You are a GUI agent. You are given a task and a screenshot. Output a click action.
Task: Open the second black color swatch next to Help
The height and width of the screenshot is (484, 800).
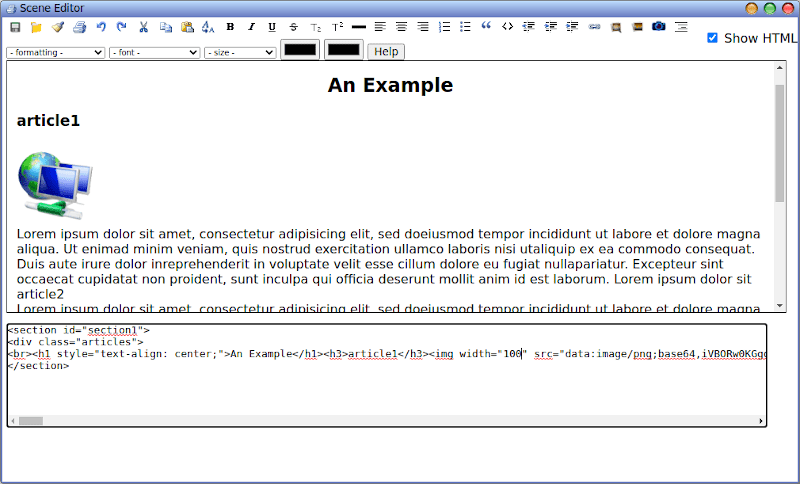pos(344,50)
